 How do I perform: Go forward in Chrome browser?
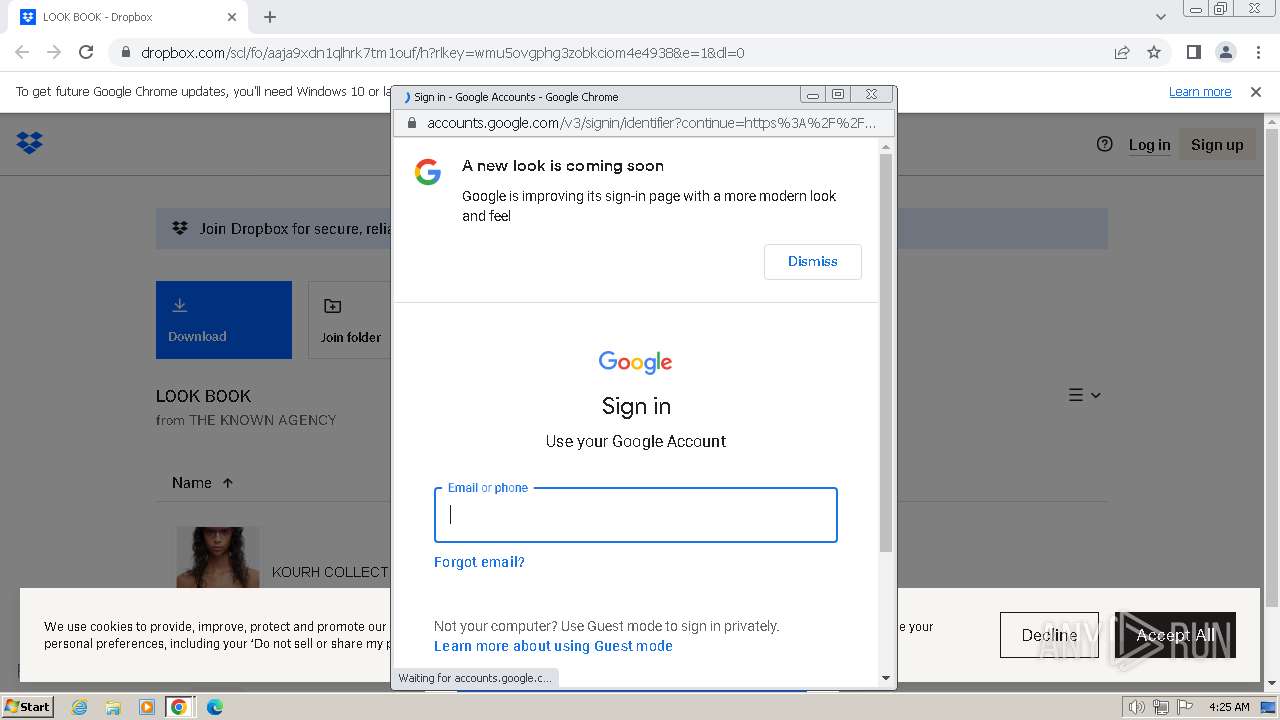point(54,52)
